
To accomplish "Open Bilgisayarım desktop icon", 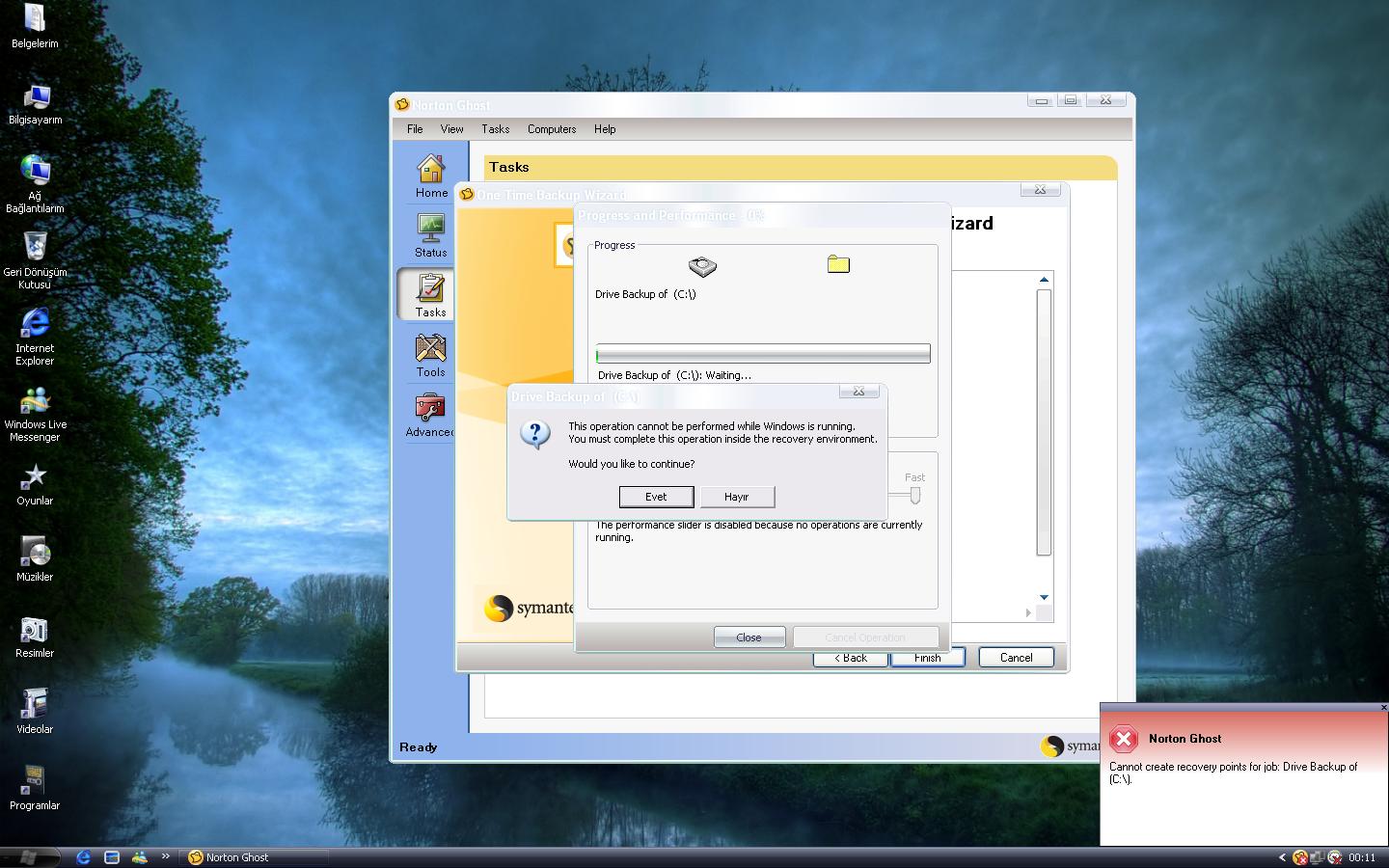I will pos(35,104).
